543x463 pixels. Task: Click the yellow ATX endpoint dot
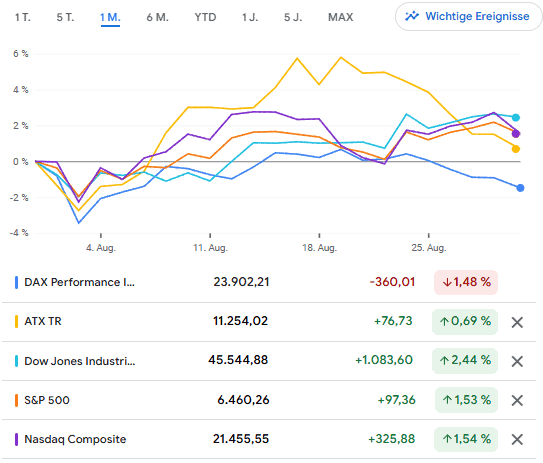pyautogui.click(x=516, y=149)
